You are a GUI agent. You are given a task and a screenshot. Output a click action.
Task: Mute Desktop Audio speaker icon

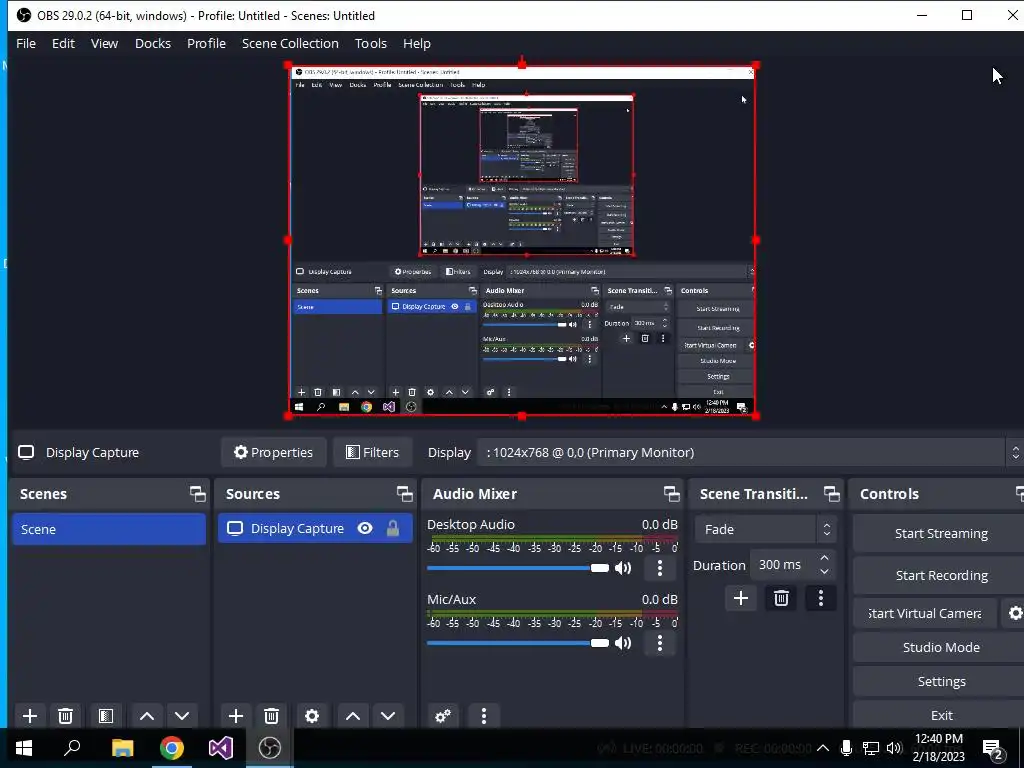coord(624,568)
